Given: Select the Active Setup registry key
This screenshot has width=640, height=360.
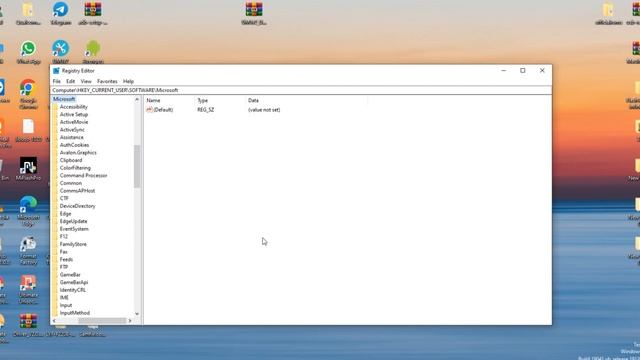Looking at the screenshot, I should pyautogui.click(x=73, y=115).
